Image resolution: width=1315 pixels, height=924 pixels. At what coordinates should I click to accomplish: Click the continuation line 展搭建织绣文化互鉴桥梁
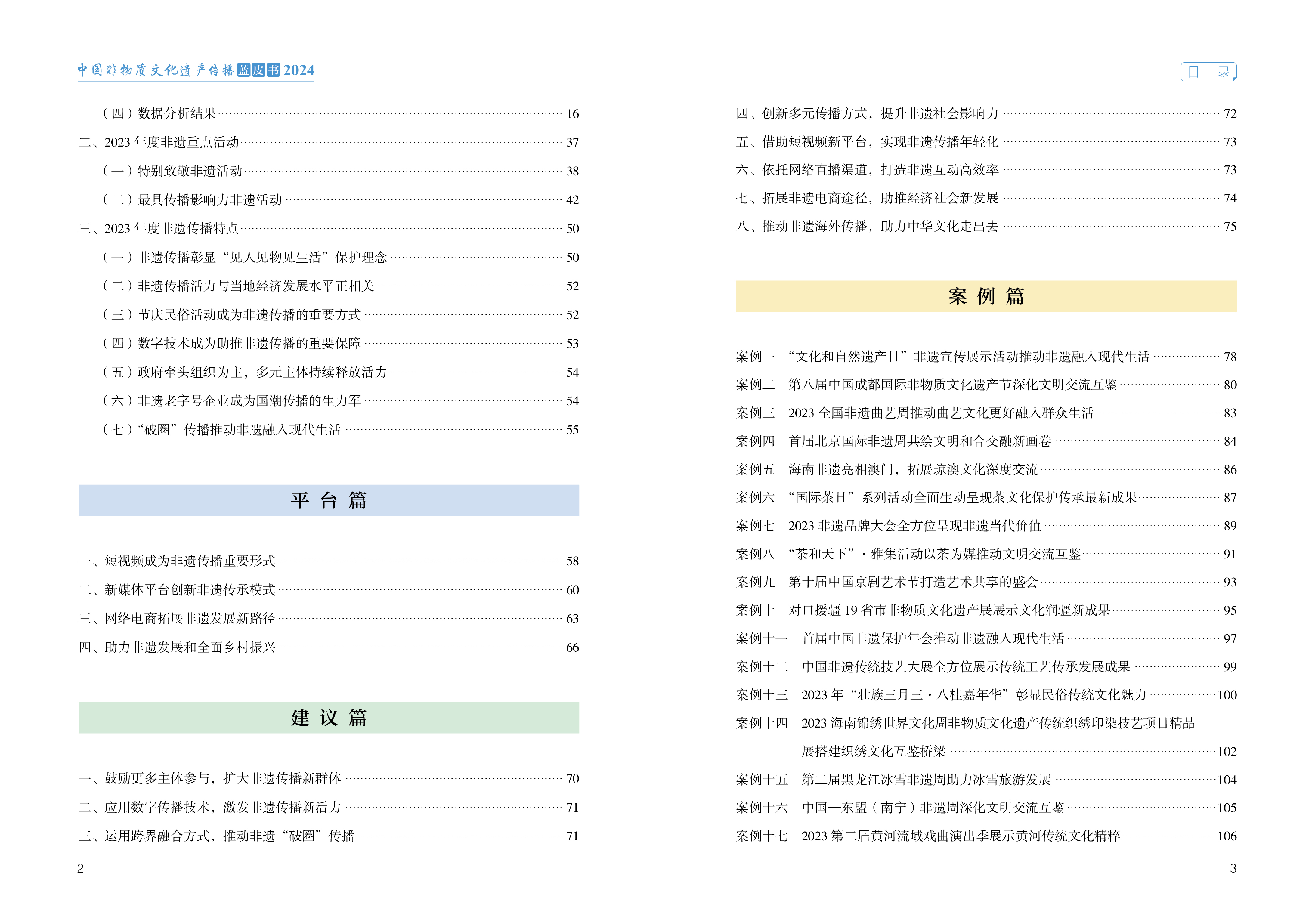1020,751
